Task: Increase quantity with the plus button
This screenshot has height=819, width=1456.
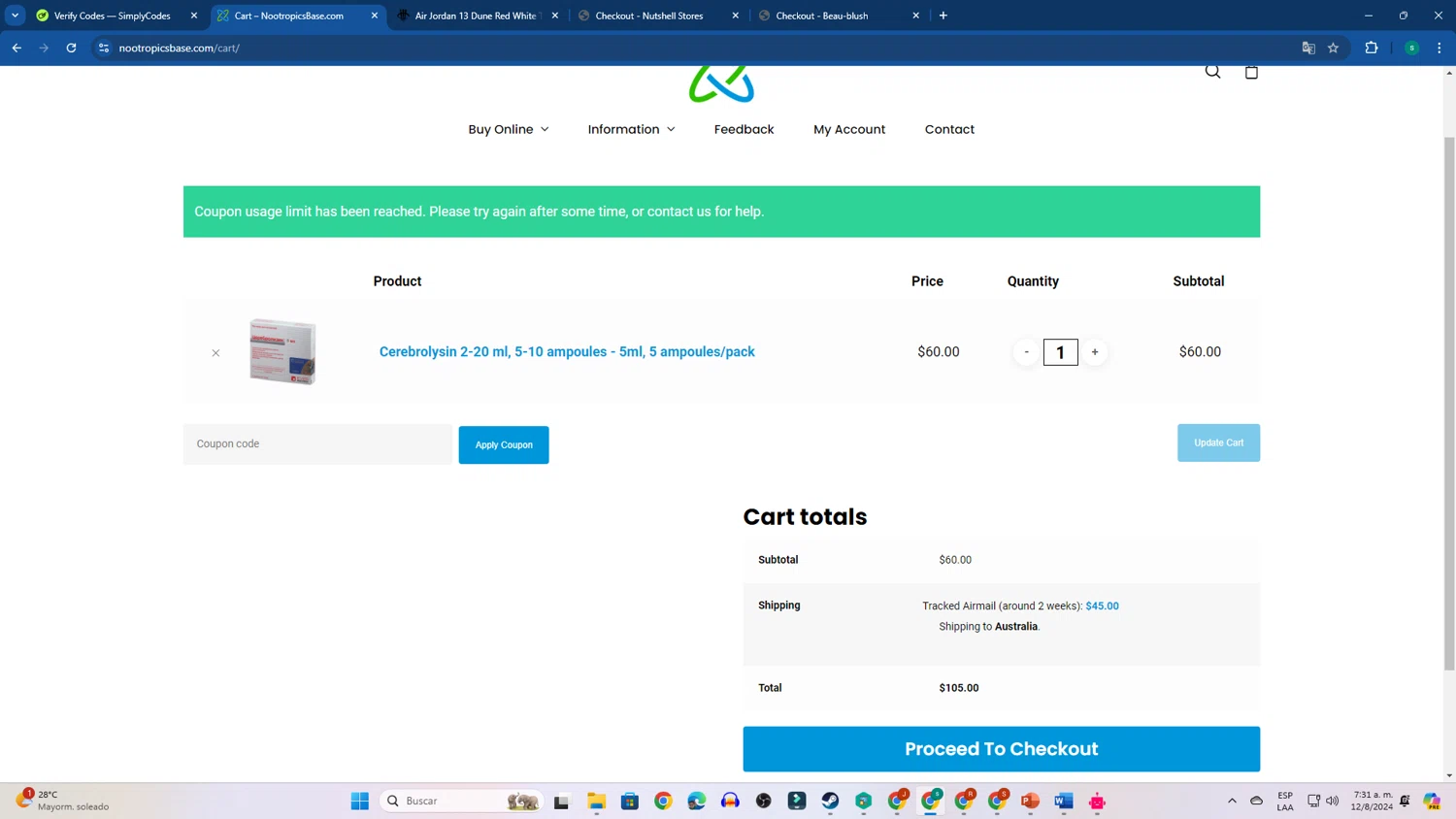Action: pyautogui.click(x=1095, y=352)
